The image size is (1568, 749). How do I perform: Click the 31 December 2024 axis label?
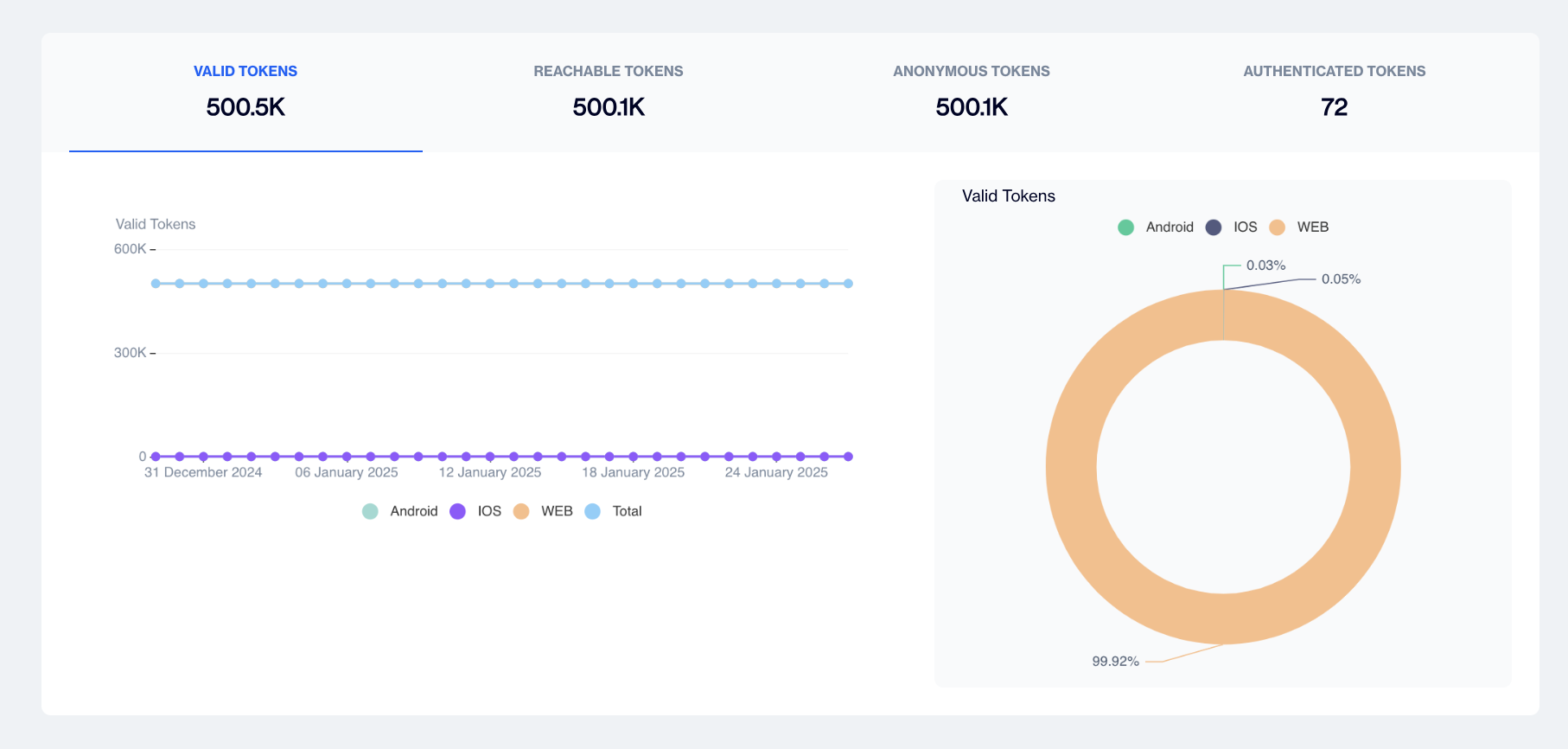pos(203,472)
